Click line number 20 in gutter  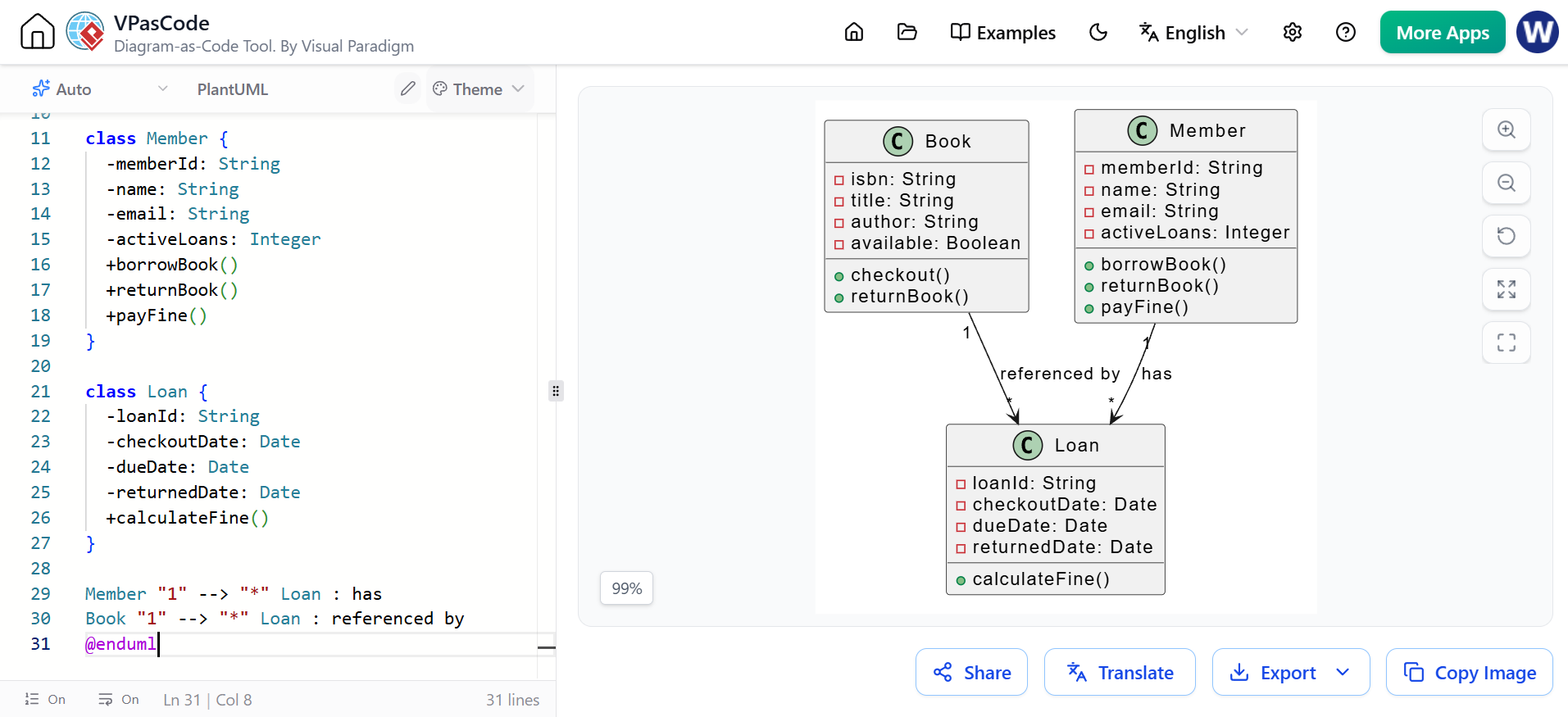click(40, 366)
